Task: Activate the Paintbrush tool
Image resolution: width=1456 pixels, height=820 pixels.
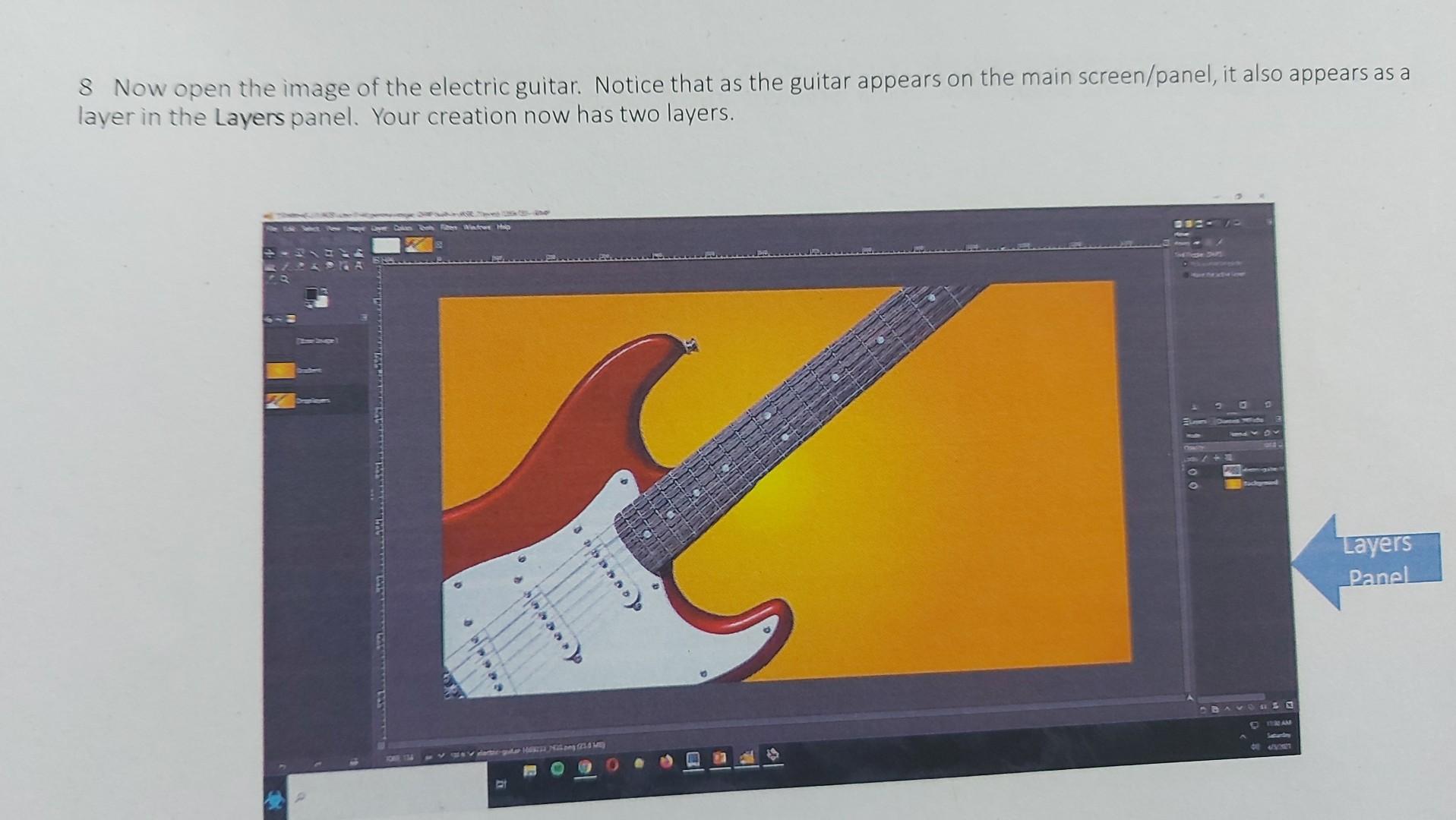Action: (x=285, y=266)
